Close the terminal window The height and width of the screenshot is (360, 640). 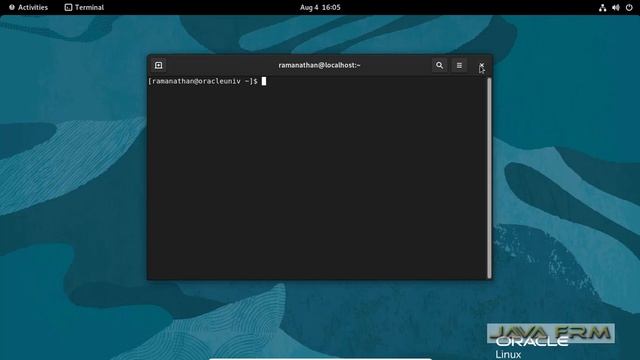482,65
